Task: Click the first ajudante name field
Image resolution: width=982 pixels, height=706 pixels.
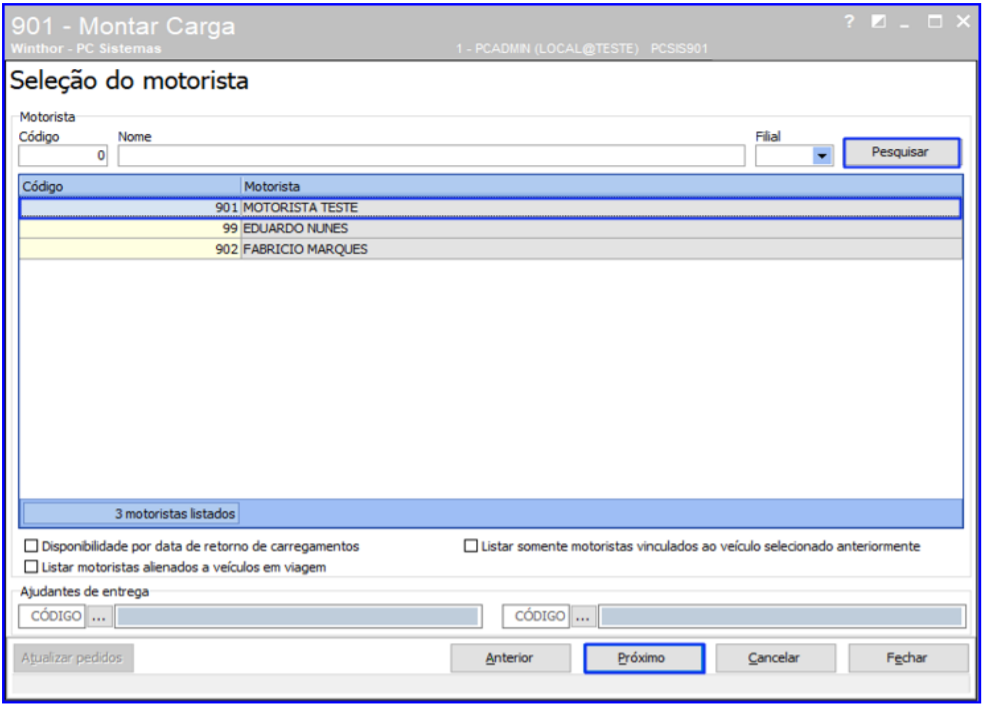Action: coord(298,616)
